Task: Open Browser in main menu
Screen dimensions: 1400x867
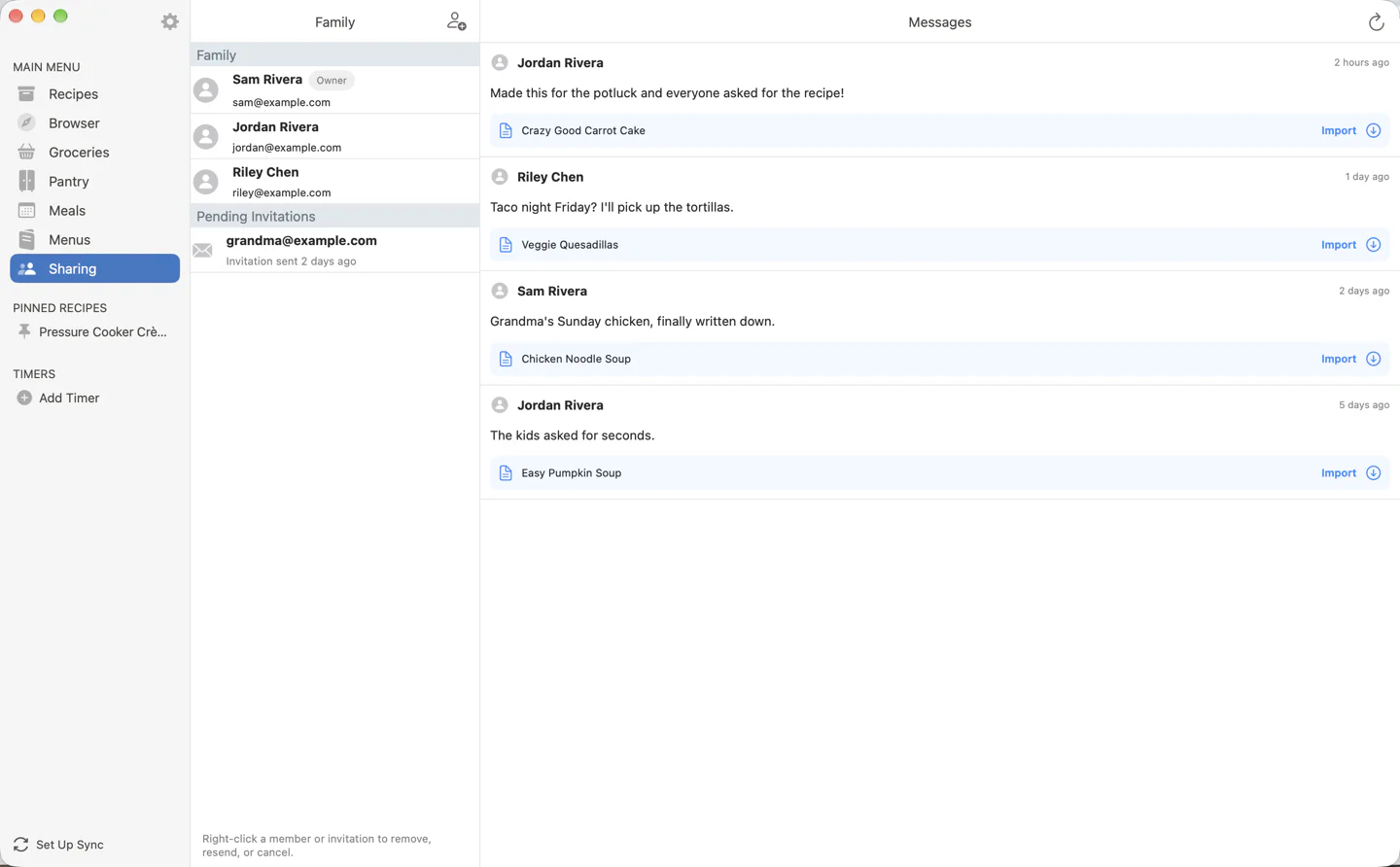Action: pyautogui.click(x=94, y=123)
